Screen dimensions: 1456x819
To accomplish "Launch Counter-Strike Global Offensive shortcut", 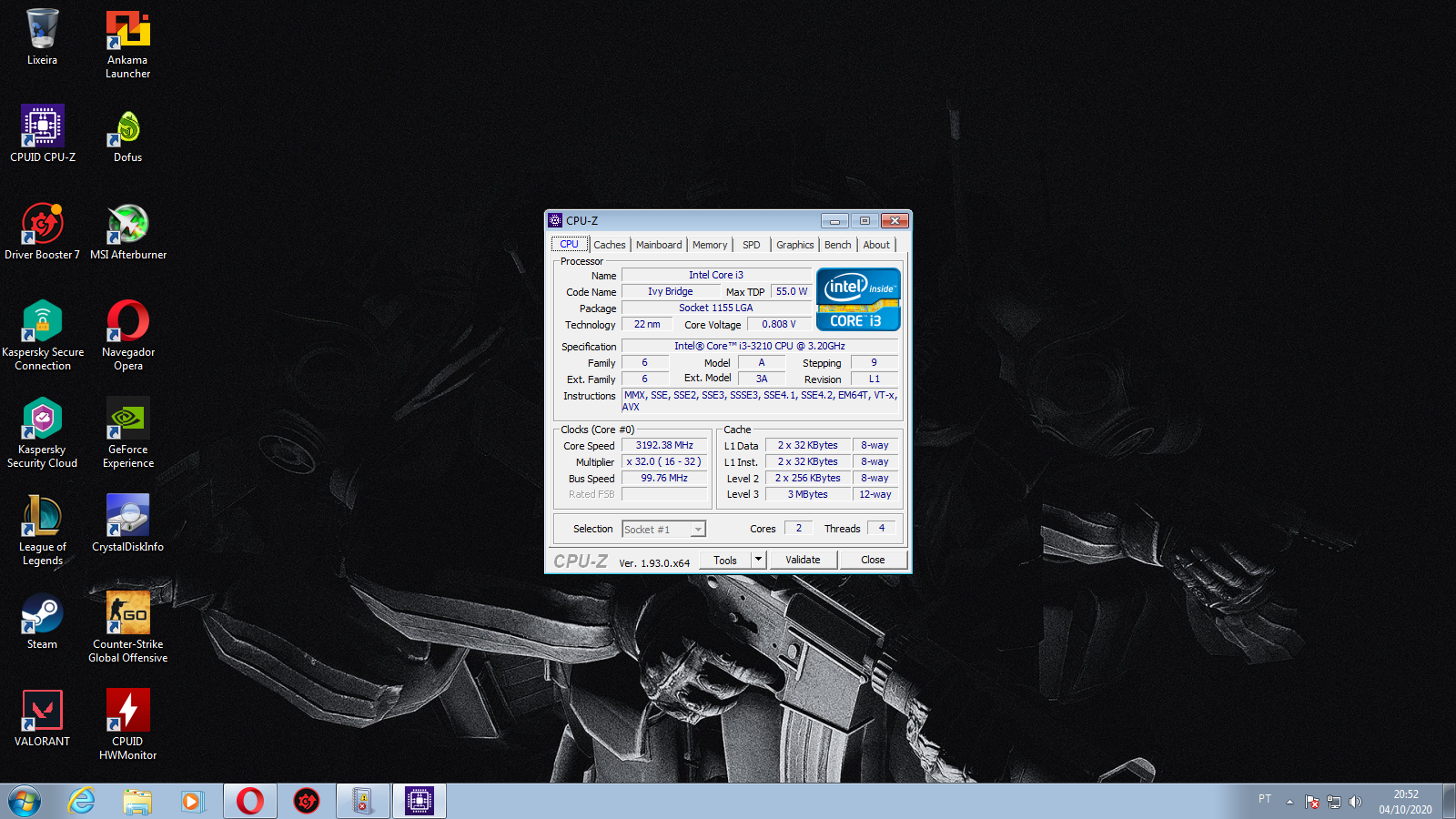I will [128, 627].
